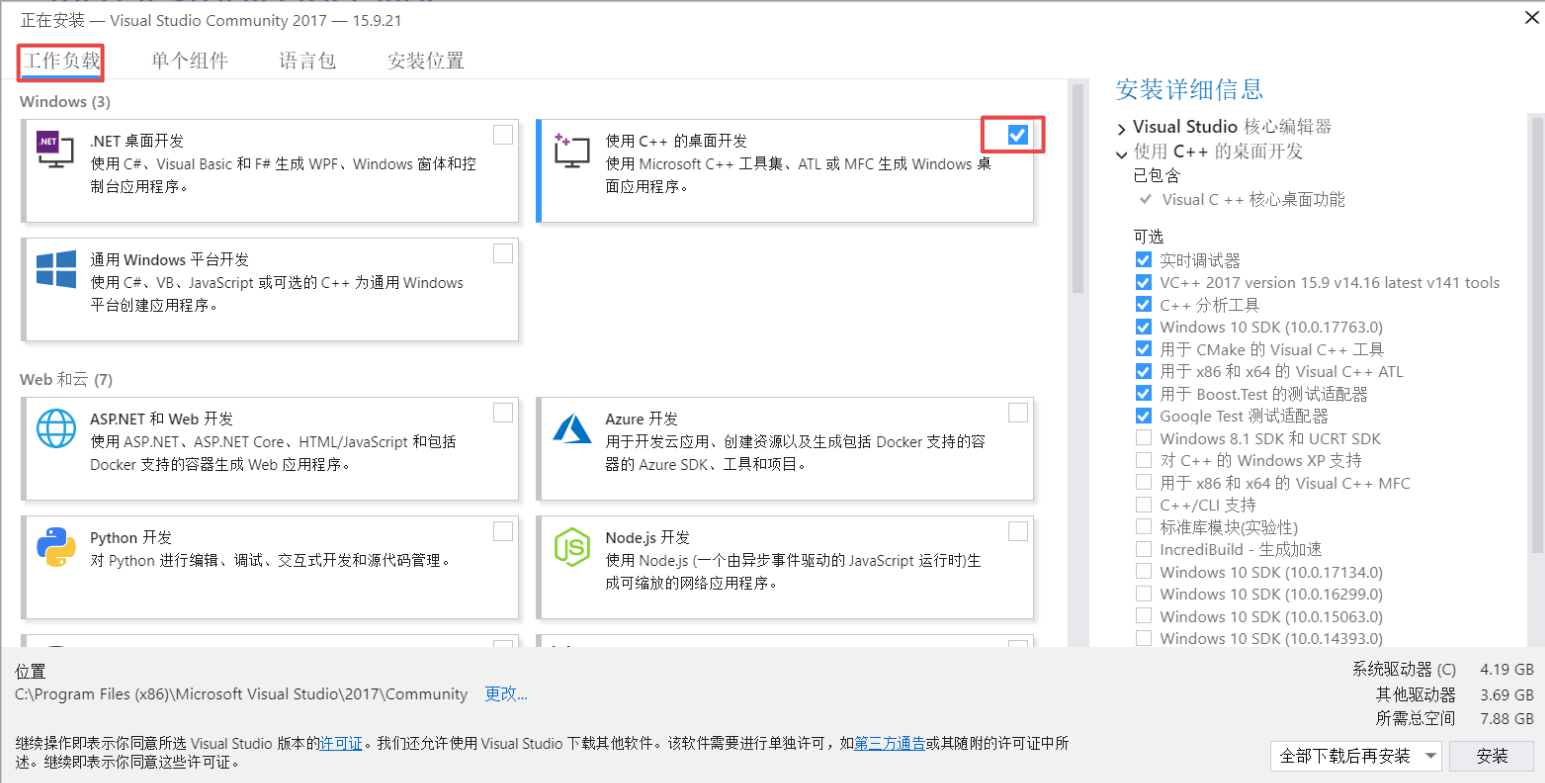Uncheck VC++ 2017 v141 tools option
This screenshot has width=1545, height=783.
point(1143,283)
